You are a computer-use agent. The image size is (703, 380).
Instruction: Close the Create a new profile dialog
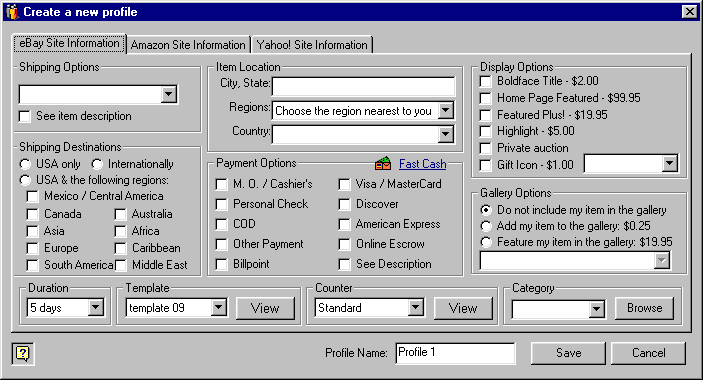pyautogui.click(x=689, y=12)
